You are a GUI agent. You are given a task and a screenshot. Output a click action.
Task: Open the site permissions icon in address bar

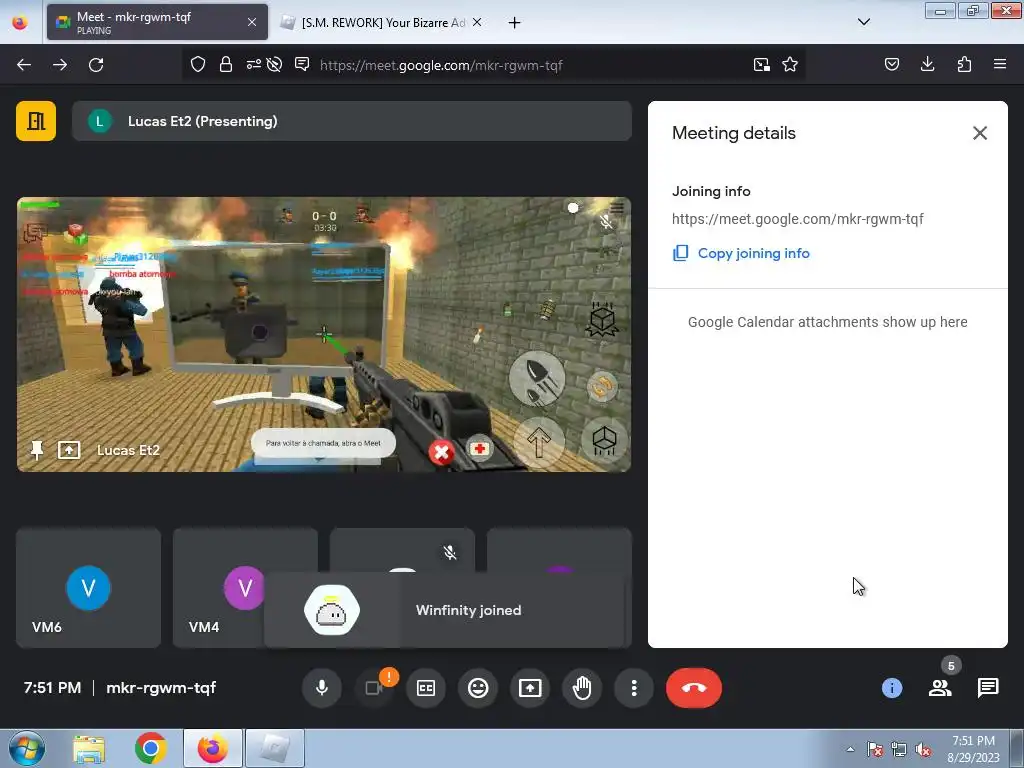tap(253, 64)
